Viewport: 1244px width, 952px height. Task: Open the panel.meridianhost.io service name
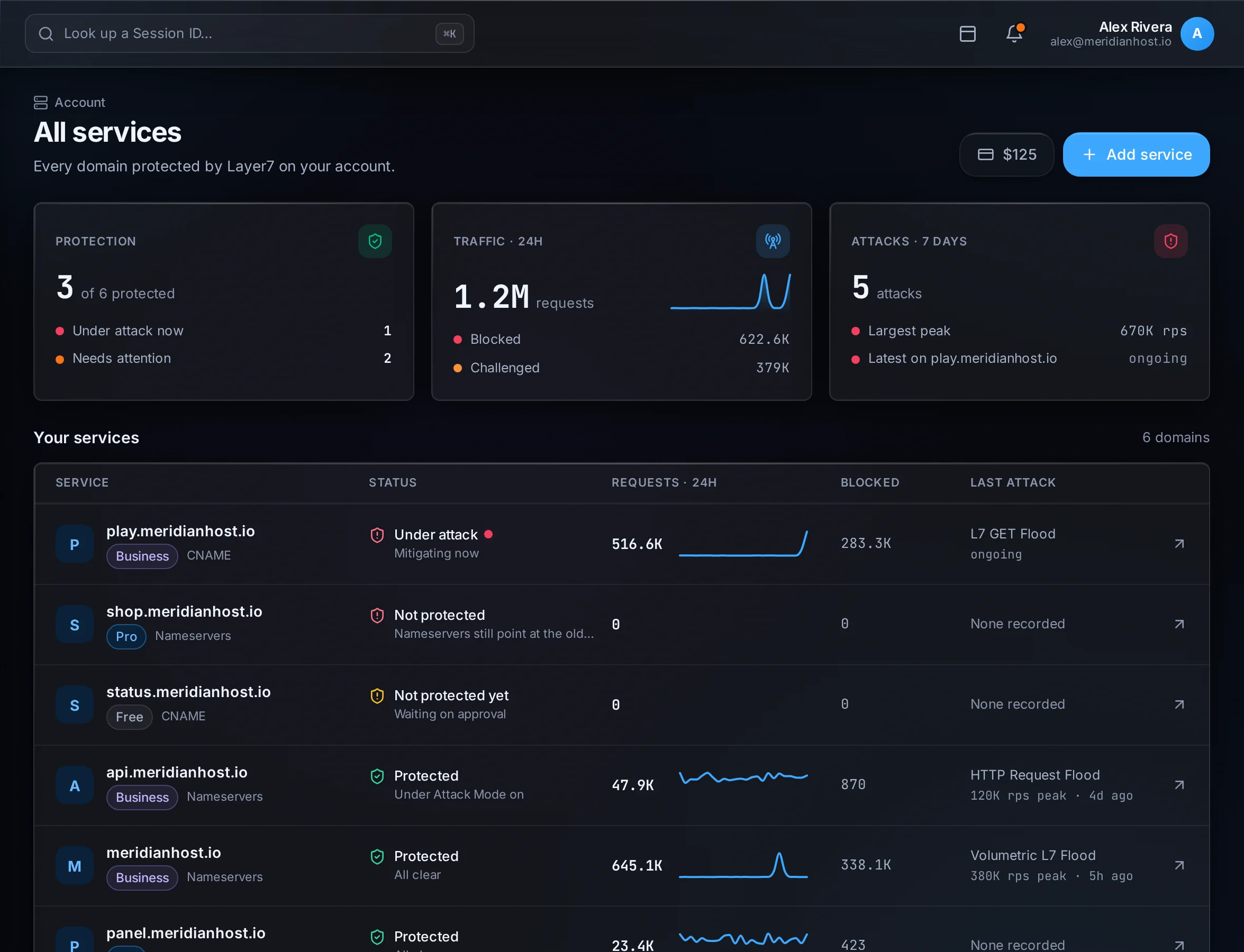tap(186, 933)
